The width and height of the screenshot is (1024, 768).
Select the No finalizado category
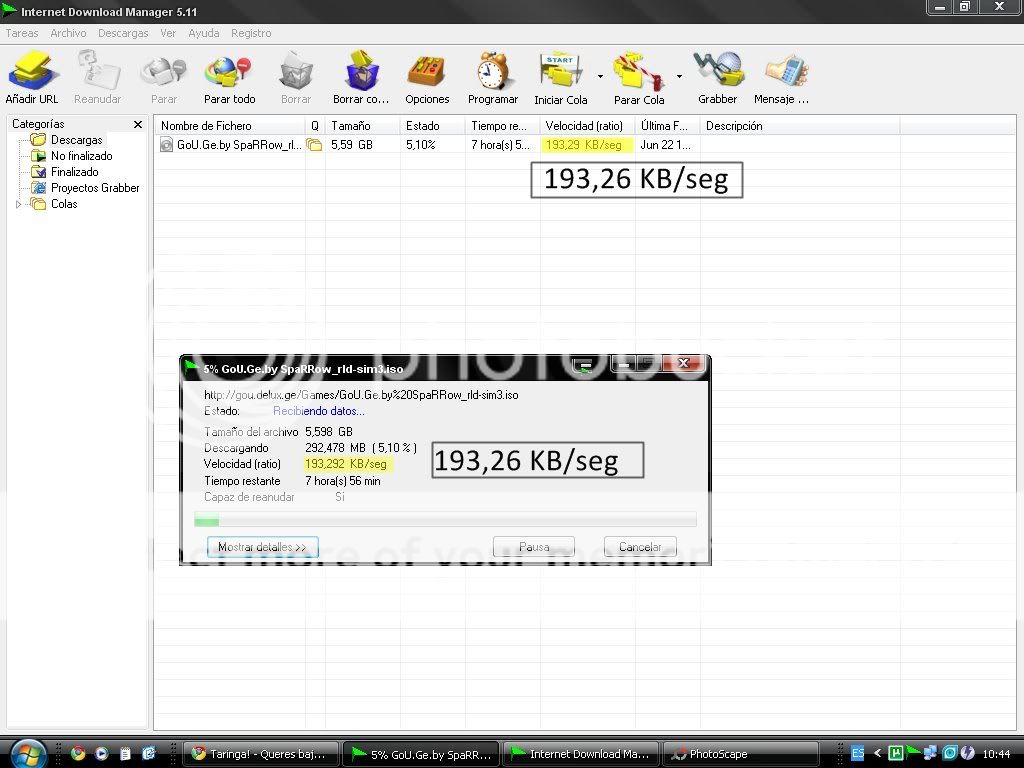click(72, 156)
